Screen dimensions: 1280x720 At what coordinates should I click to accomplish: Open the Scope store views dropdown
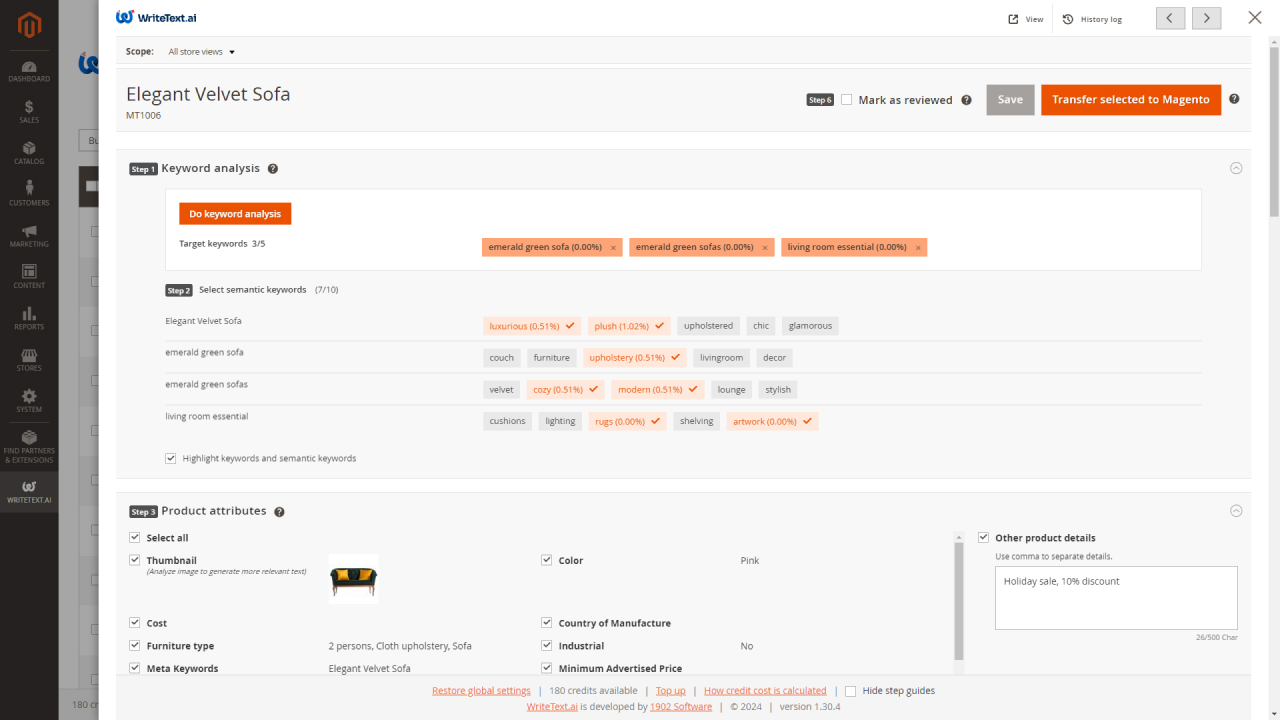(x=201, y=52)
